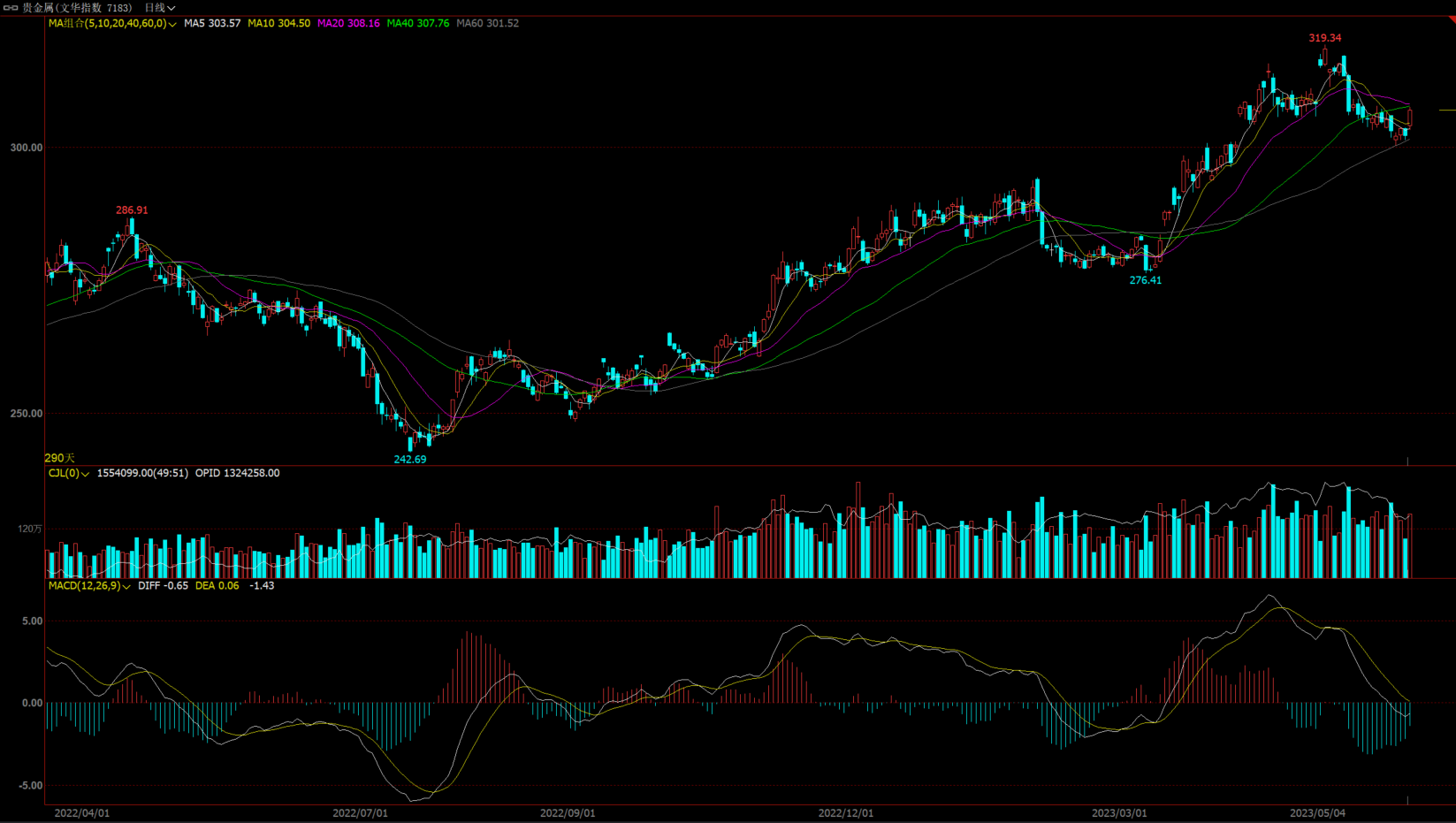The height and width of the screenshot is (823, 1456).
Task: Click the MACD -5.00 axis label
Action: 30,785
